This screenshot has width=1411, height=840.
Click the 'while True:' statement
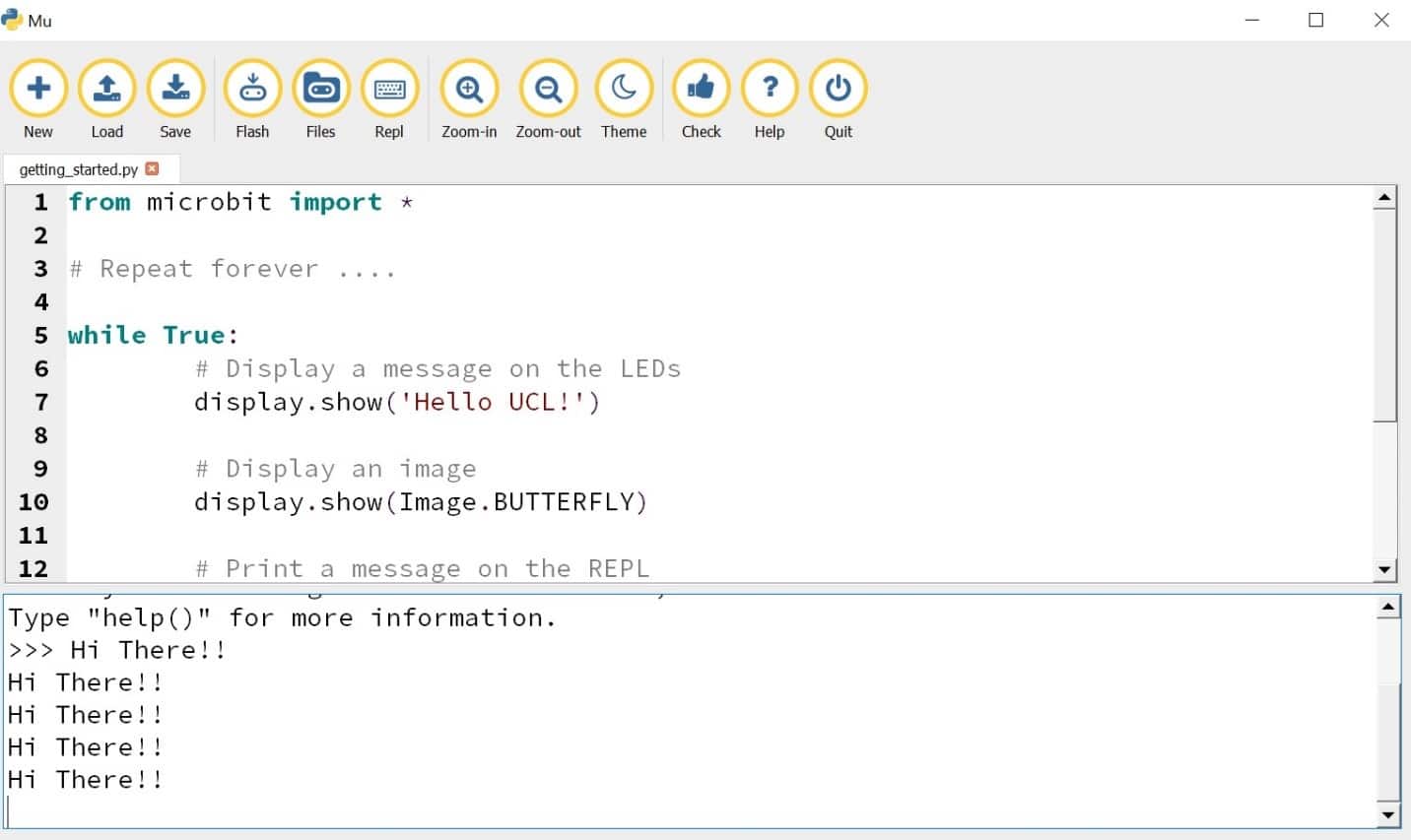tap(153, 335)
